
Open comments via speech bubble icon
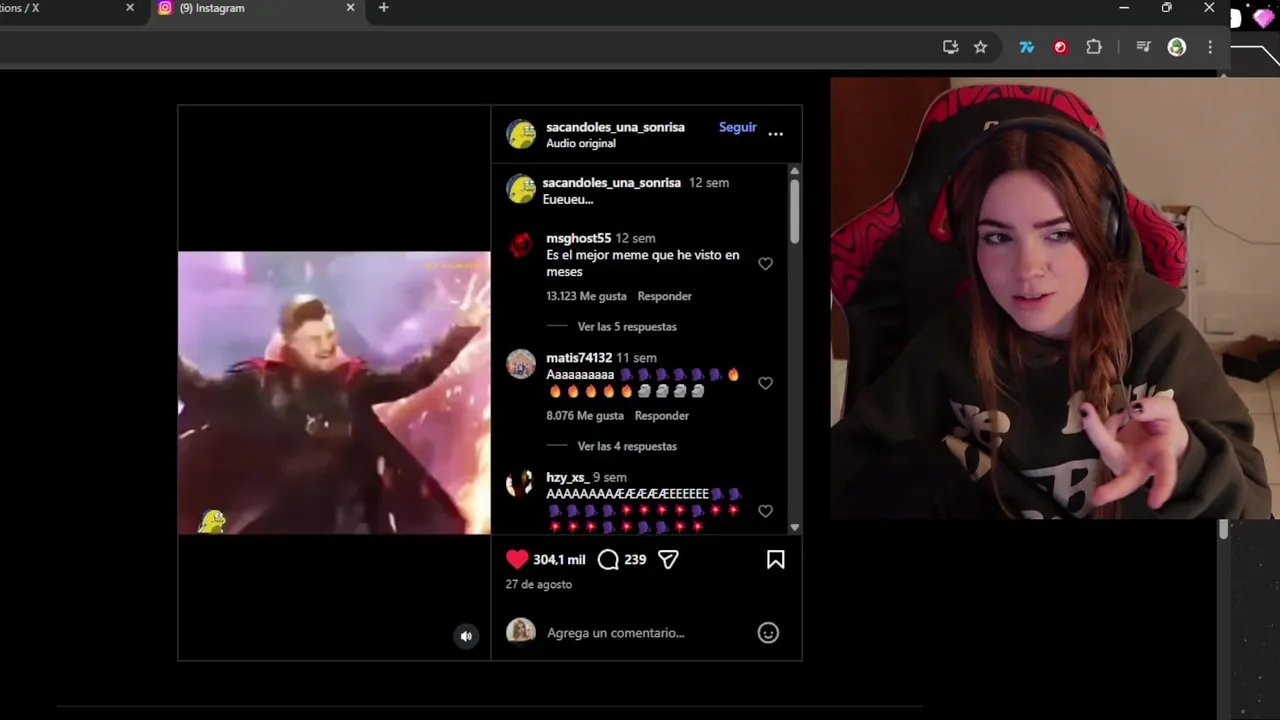pos(608,560)
